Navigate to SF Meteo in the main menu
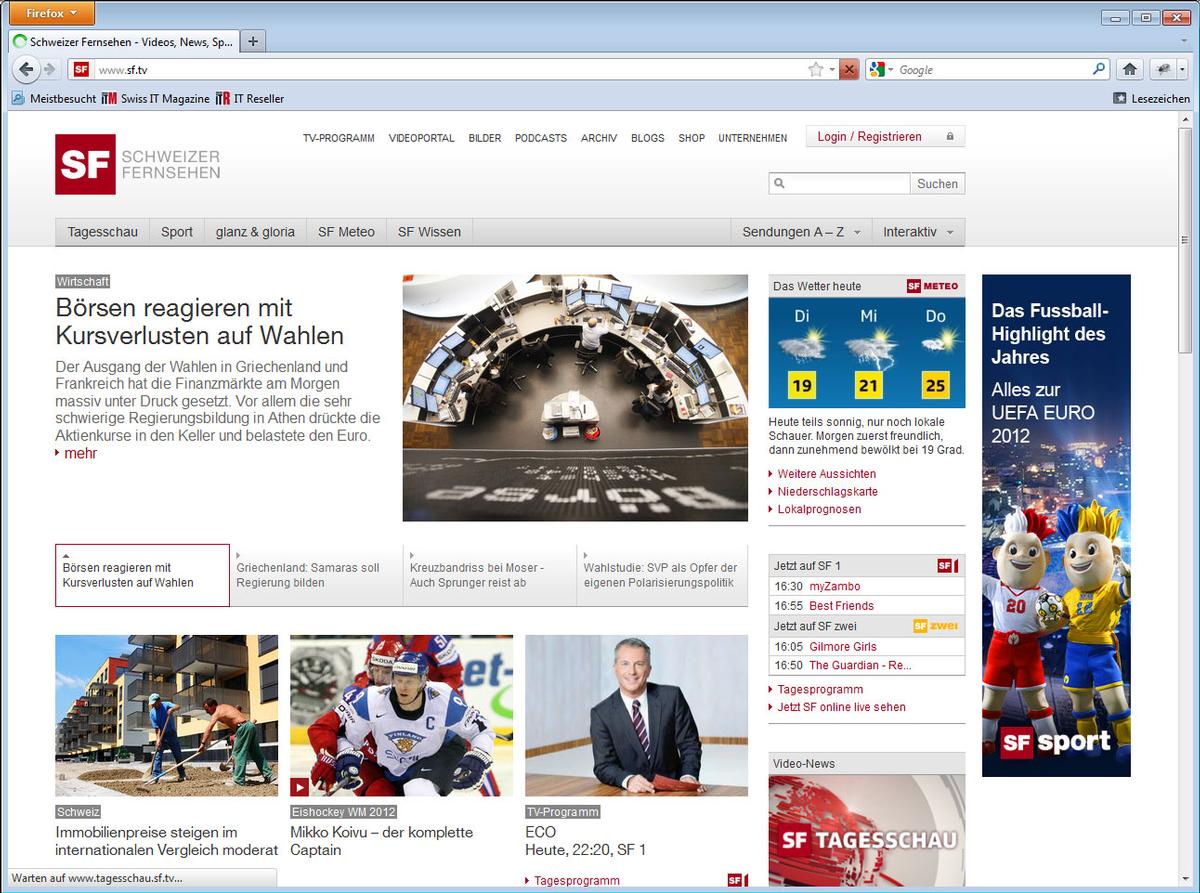The width and height of the screenshot is (1200, 893). (346, 232)
